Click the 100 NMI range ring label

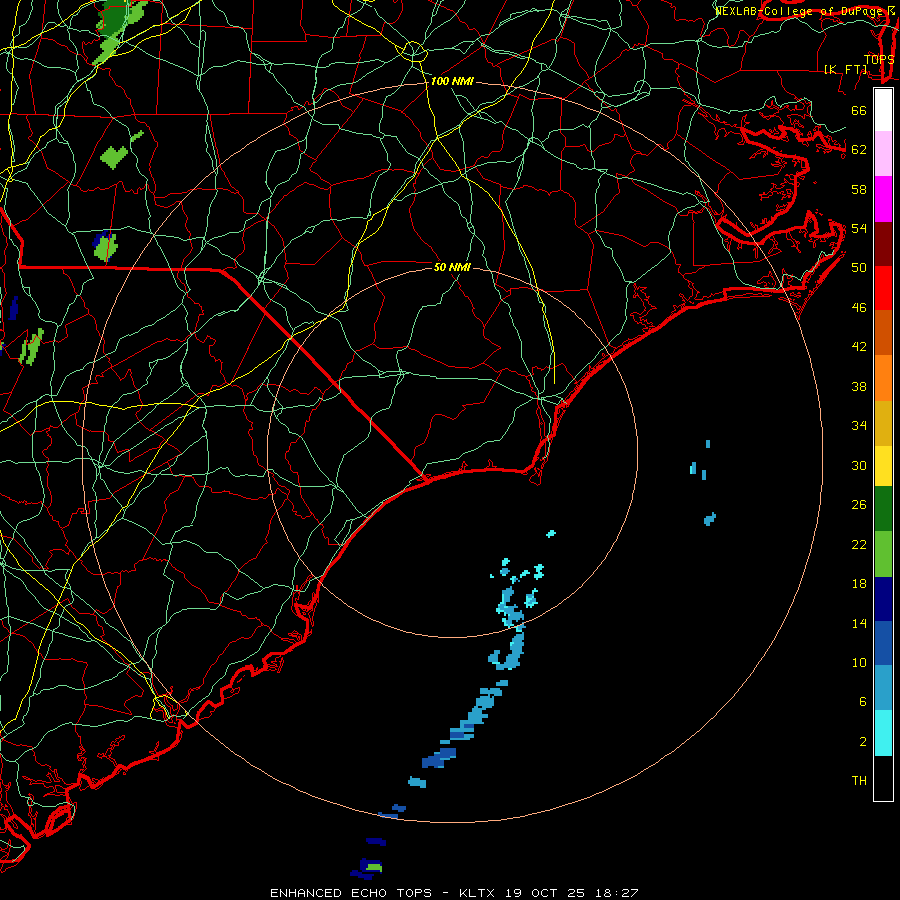452,81
